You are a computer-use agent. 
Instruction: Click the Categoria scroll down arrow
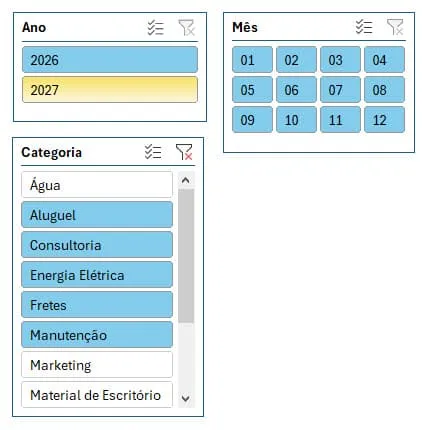click(x=186, y=398)
